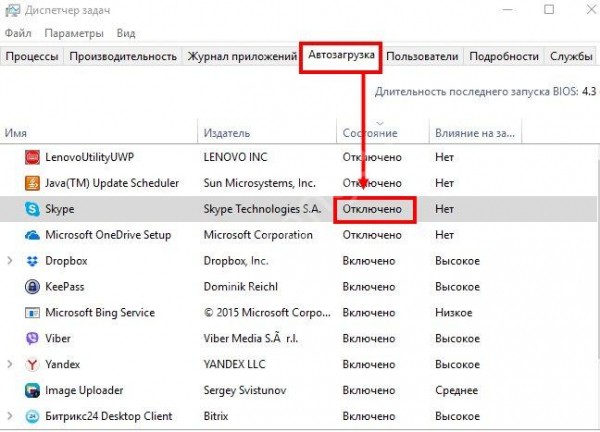Maximize the Диспетчер задач window

click(x=549, y=10)
